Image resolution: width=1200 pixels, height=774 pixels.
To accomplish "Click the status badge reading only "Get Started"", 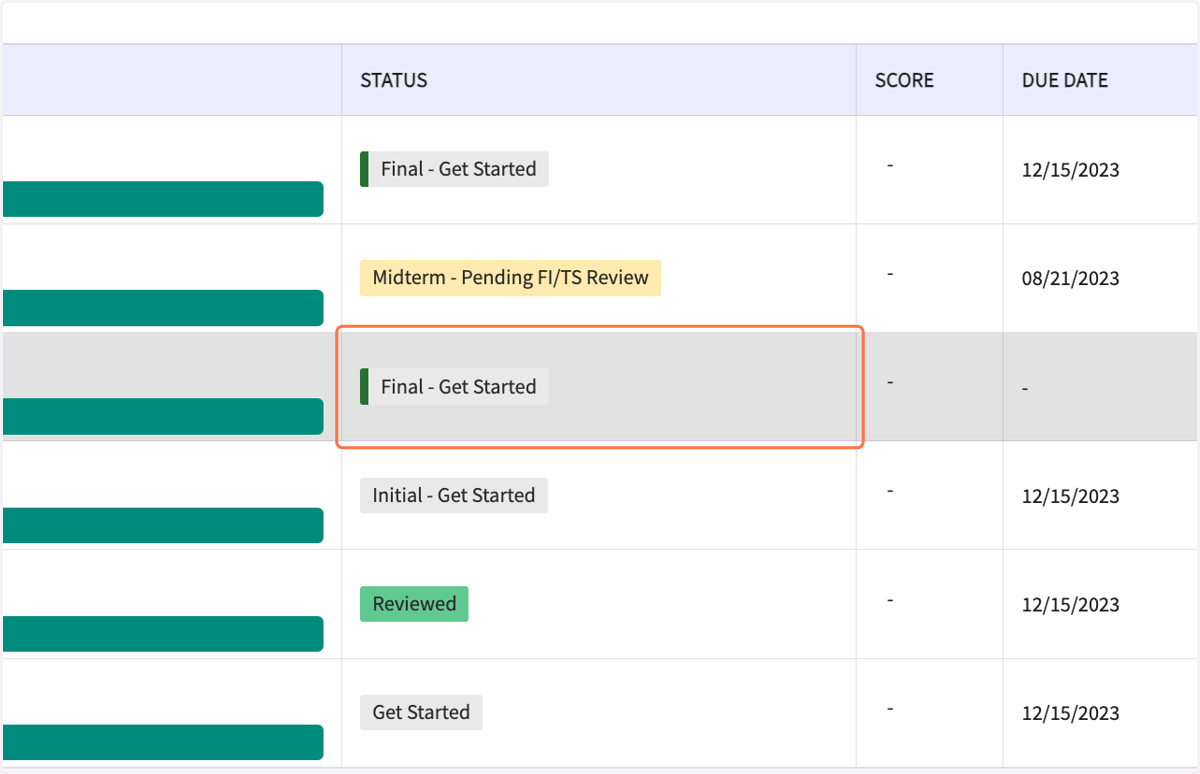I will coord(421,712).
